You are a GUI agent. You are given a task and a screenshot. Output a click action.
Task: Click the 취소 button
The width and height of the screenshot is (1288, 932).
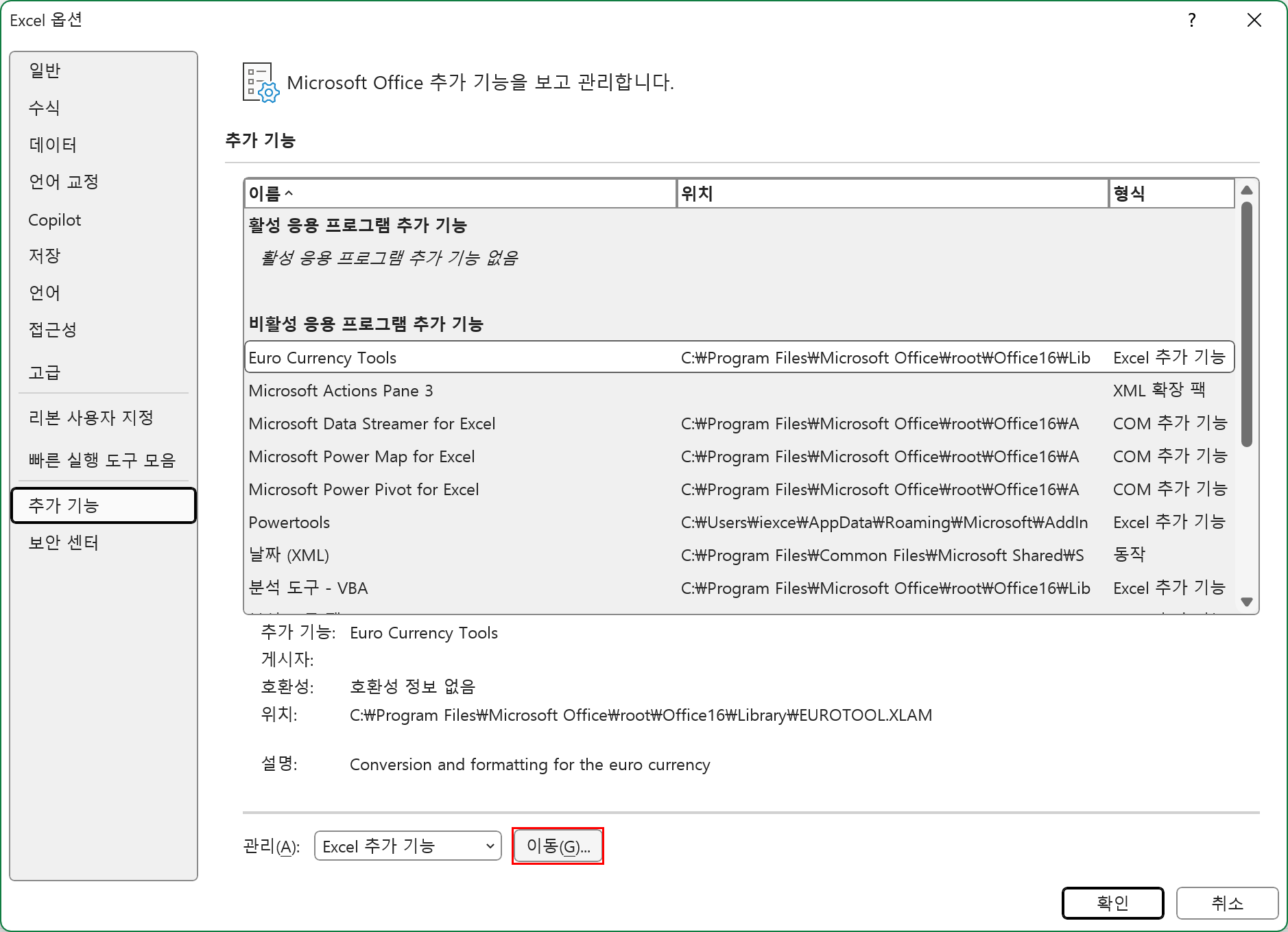(1227, 903)
